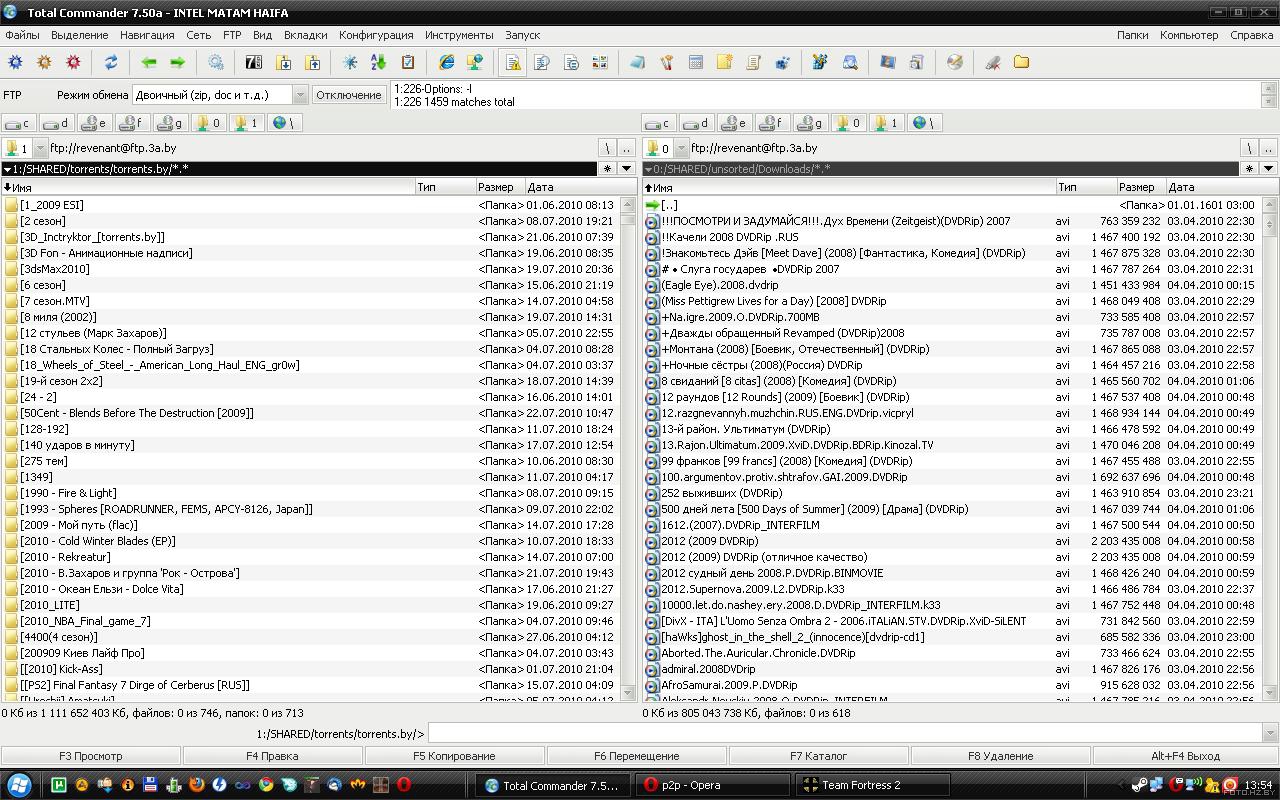This screenshot has height=800, width=1280.
Task: Click the clipboard checklist toolbar icon
Action: 408,62
